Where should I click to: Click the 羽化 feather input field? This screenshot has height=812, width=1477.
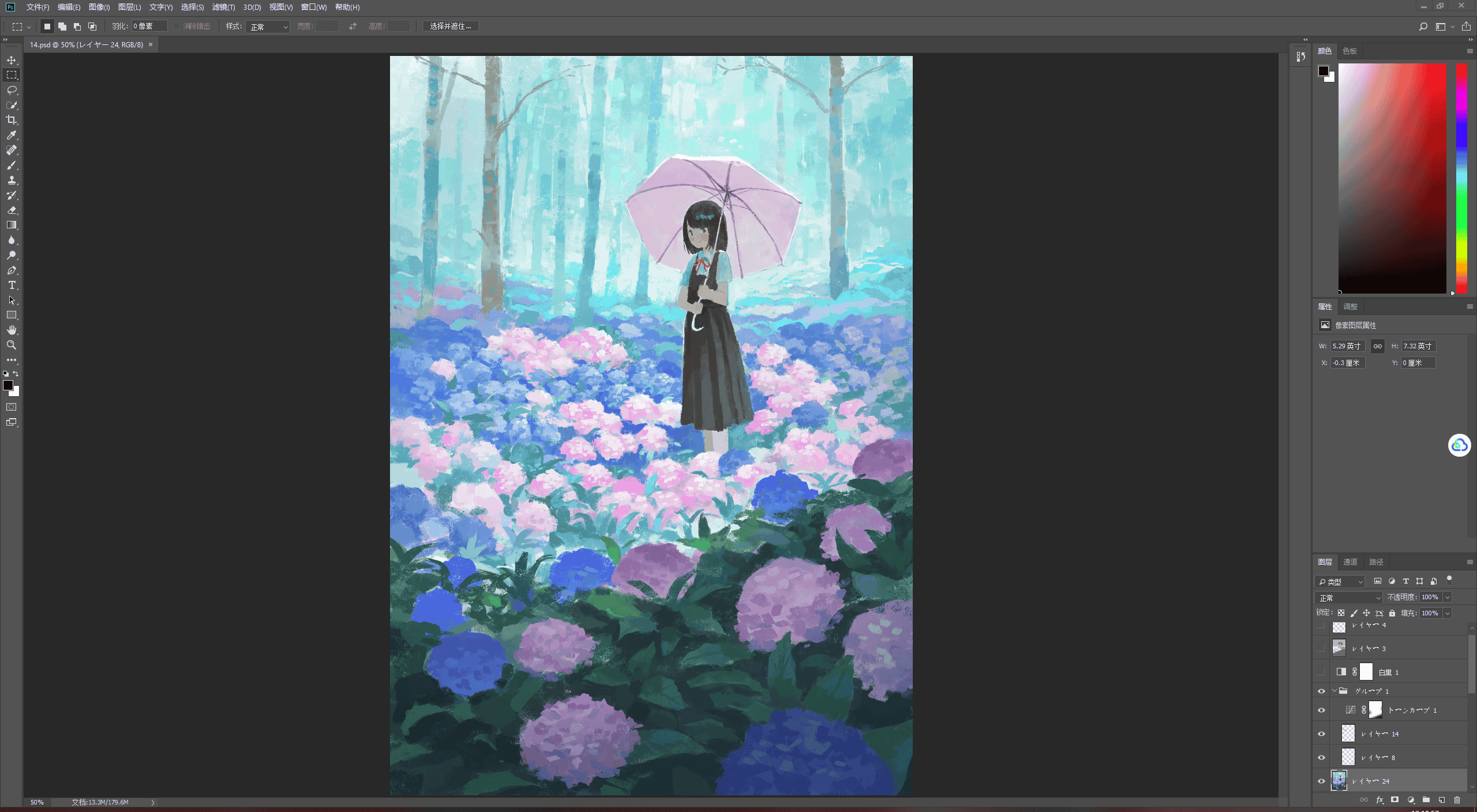coord(149,26)
